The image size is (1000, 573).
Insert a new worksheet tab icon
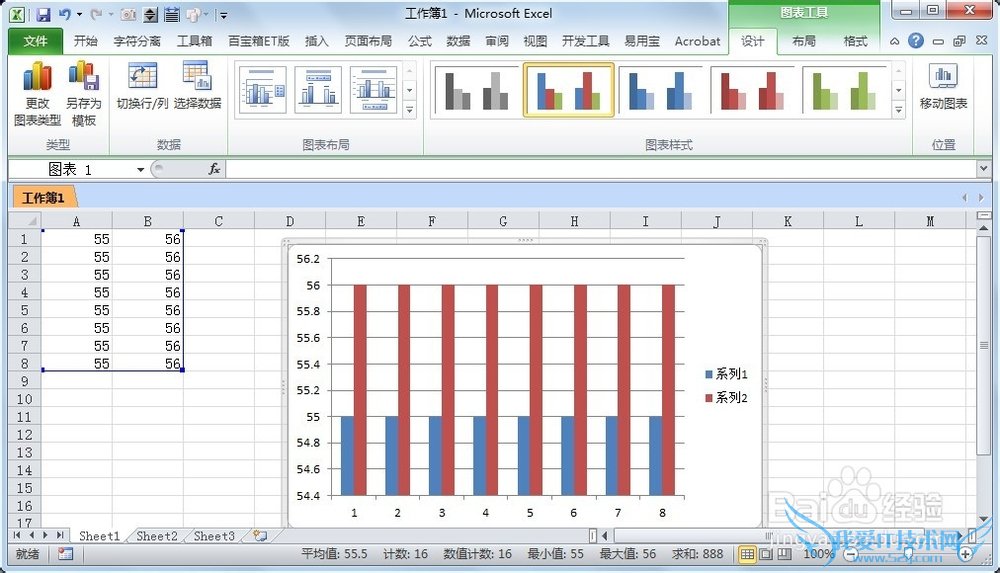(x=260, y=536)
